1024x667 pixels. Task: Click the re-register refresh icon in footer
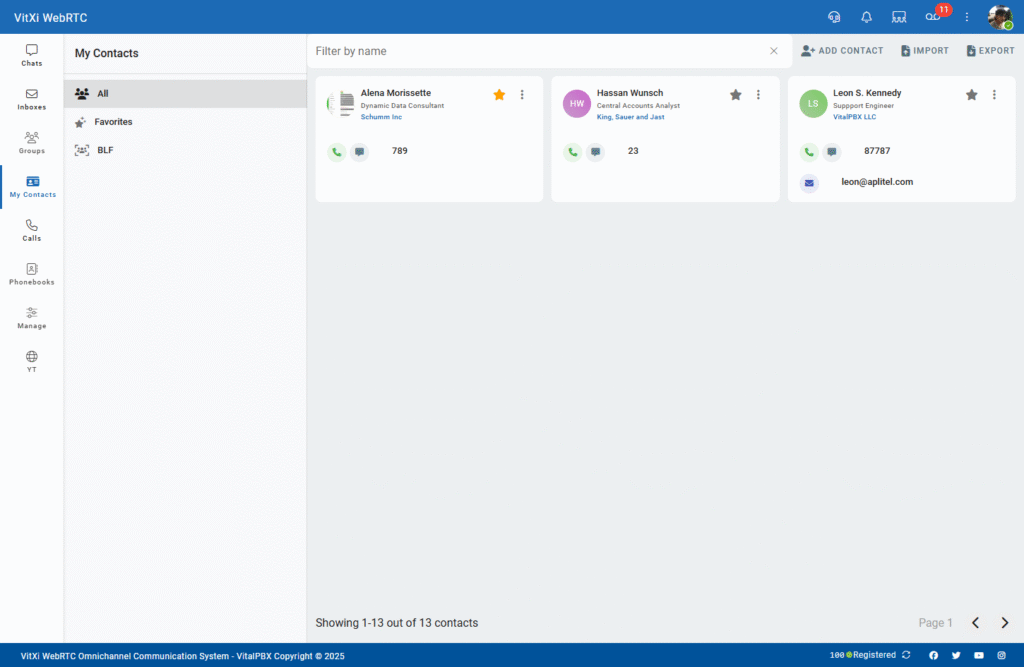click(x=906, y=655)
